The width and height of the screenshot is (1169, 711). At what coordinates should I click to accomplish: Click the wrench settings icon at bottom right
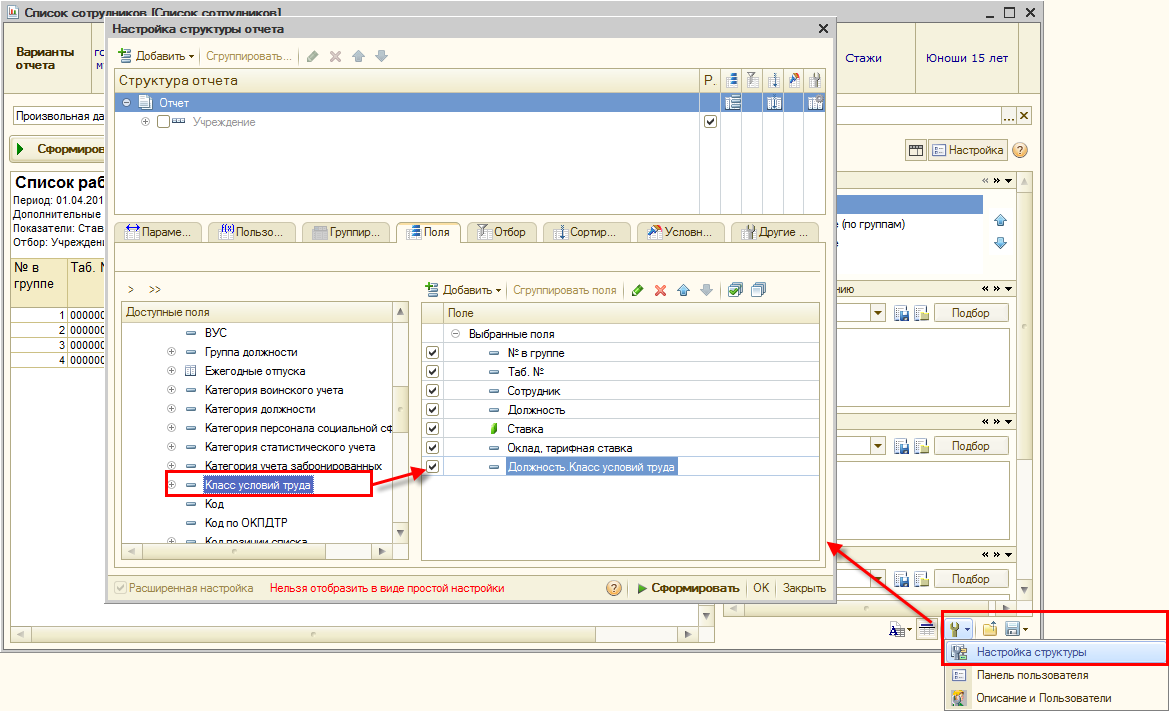[958, 630]
